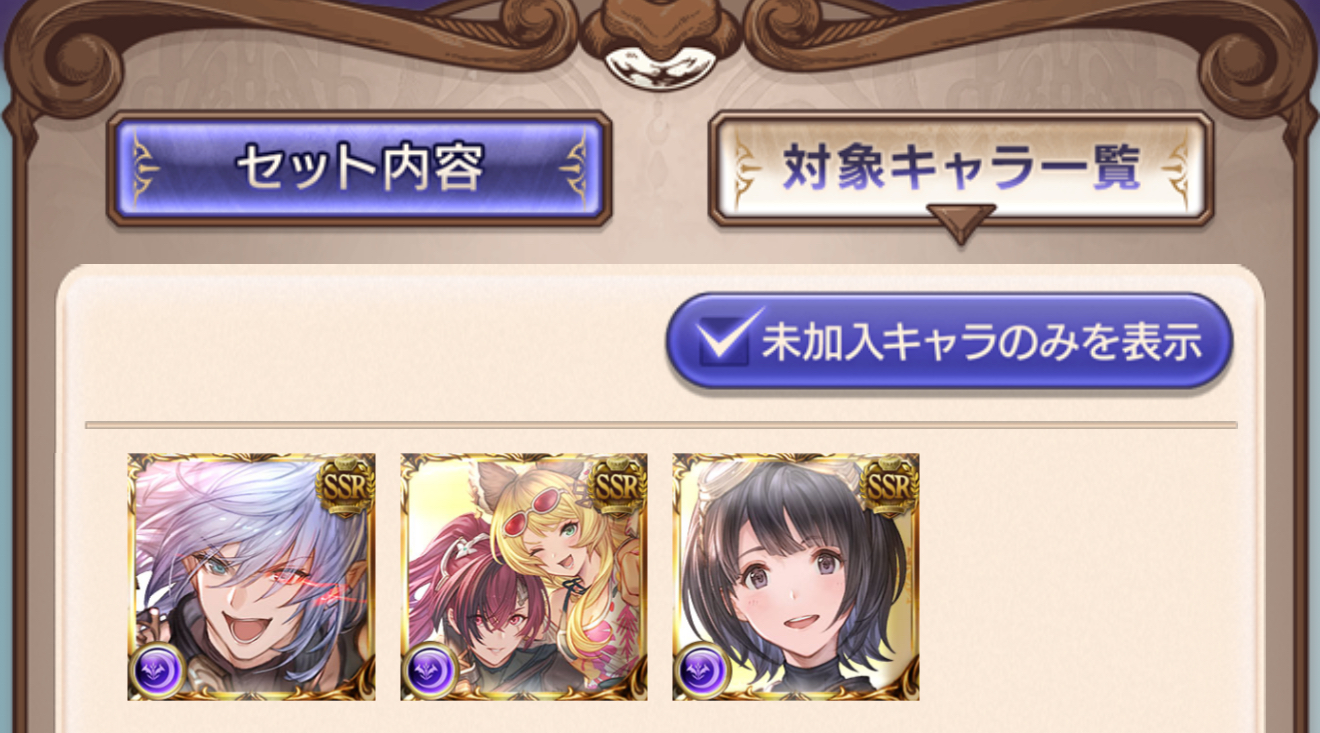Click dark element icon on silver-haired character
1320x733 pixels.
pyautogui.click(x=157, y=670)
